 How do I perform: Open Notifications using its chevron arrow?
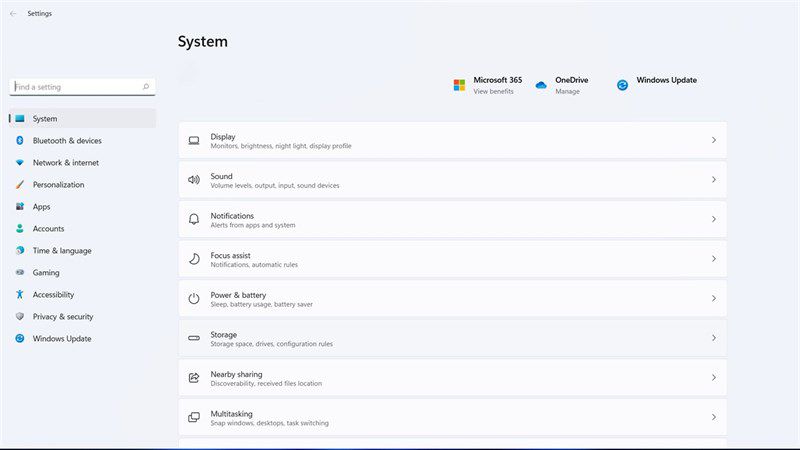(x=714, y=219)
